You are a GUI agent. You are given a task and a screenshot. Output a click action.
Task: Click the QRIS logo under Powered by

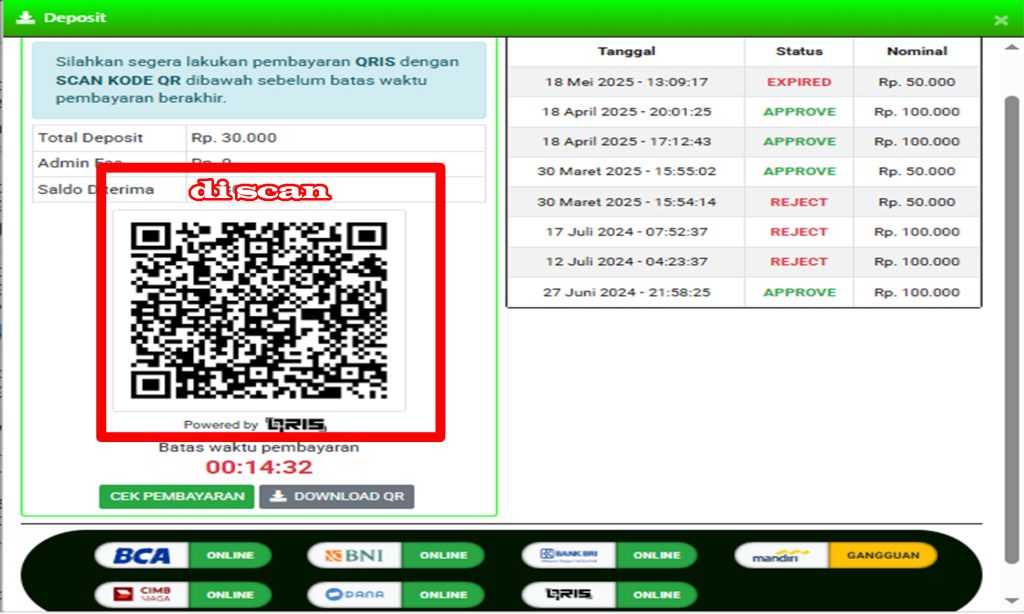[x=296, y=425]
